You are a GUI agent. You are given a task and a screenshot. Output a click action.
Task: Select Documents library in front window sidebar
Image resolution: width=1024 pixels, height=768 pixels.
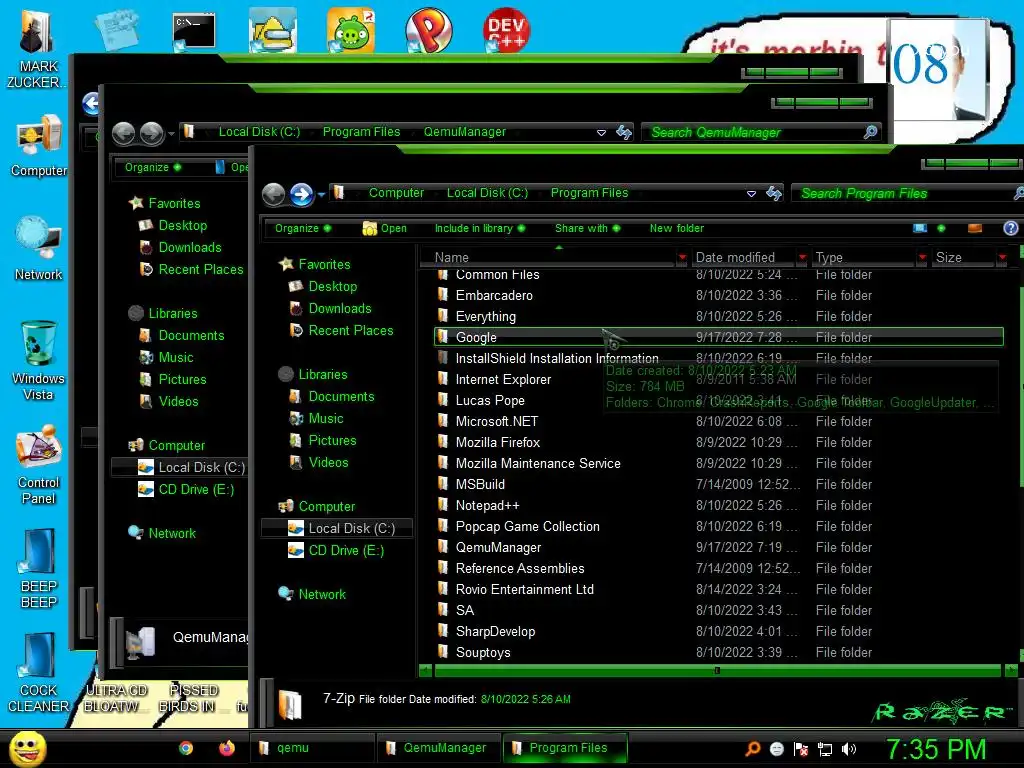pos(341,396)
